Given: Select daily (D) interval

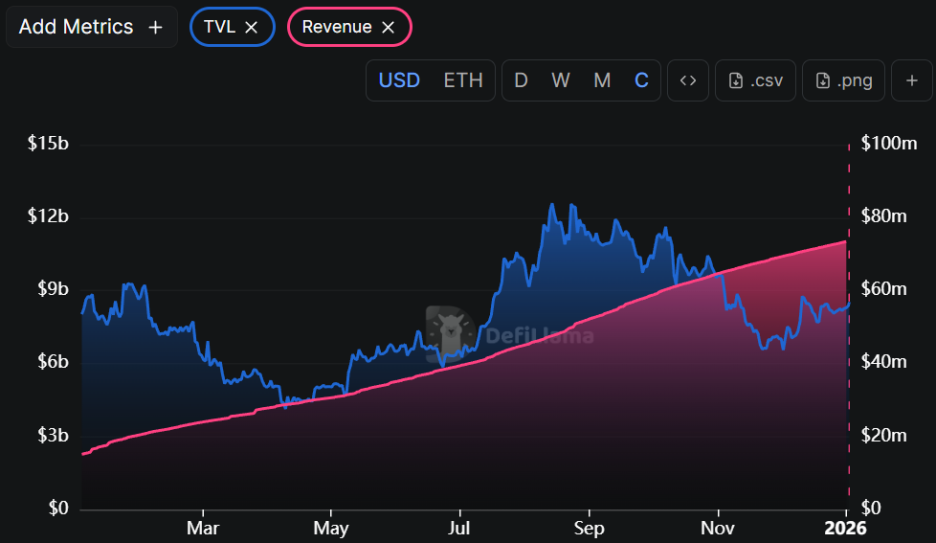Looking at the screenshot, I should coord(521,81).
